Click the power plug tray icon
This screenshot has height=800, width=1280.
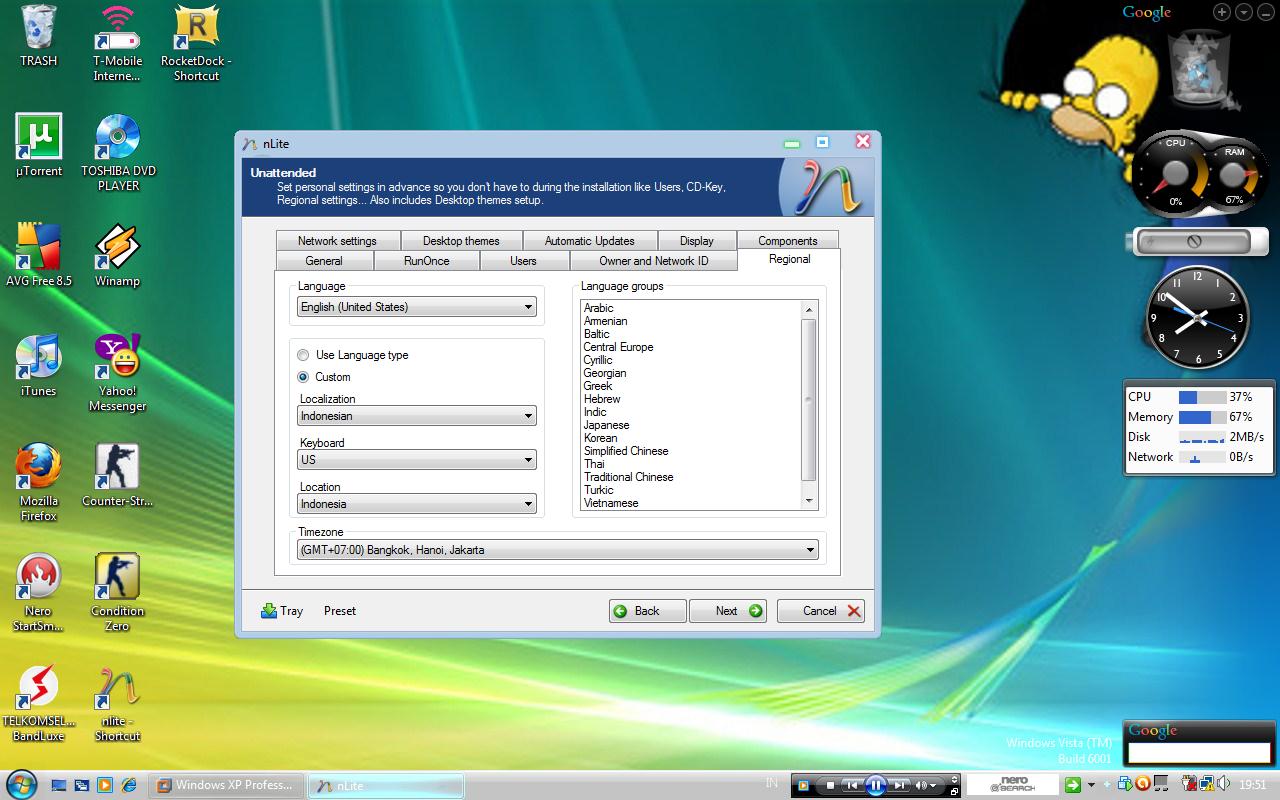[x=1189, y=785]
